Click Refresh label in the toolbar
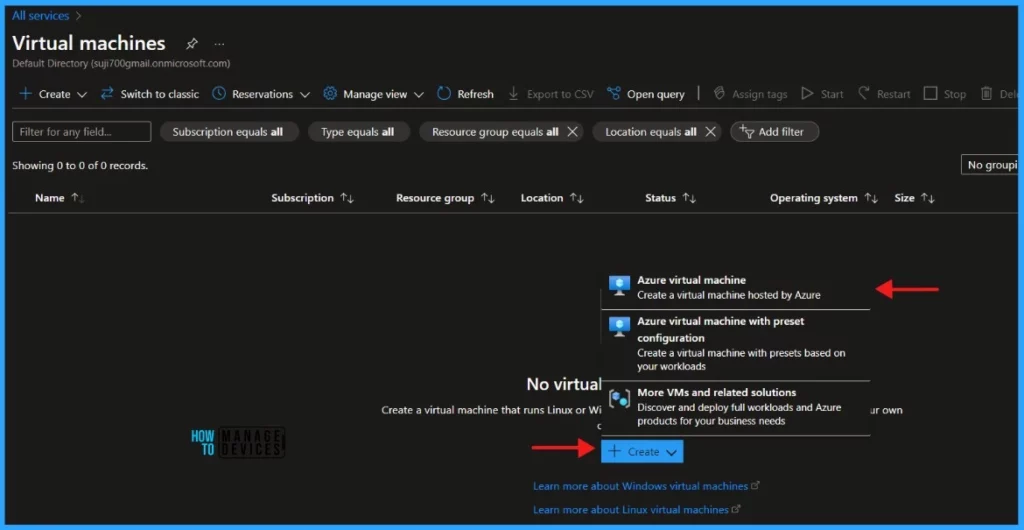 (x=475, y=94)
